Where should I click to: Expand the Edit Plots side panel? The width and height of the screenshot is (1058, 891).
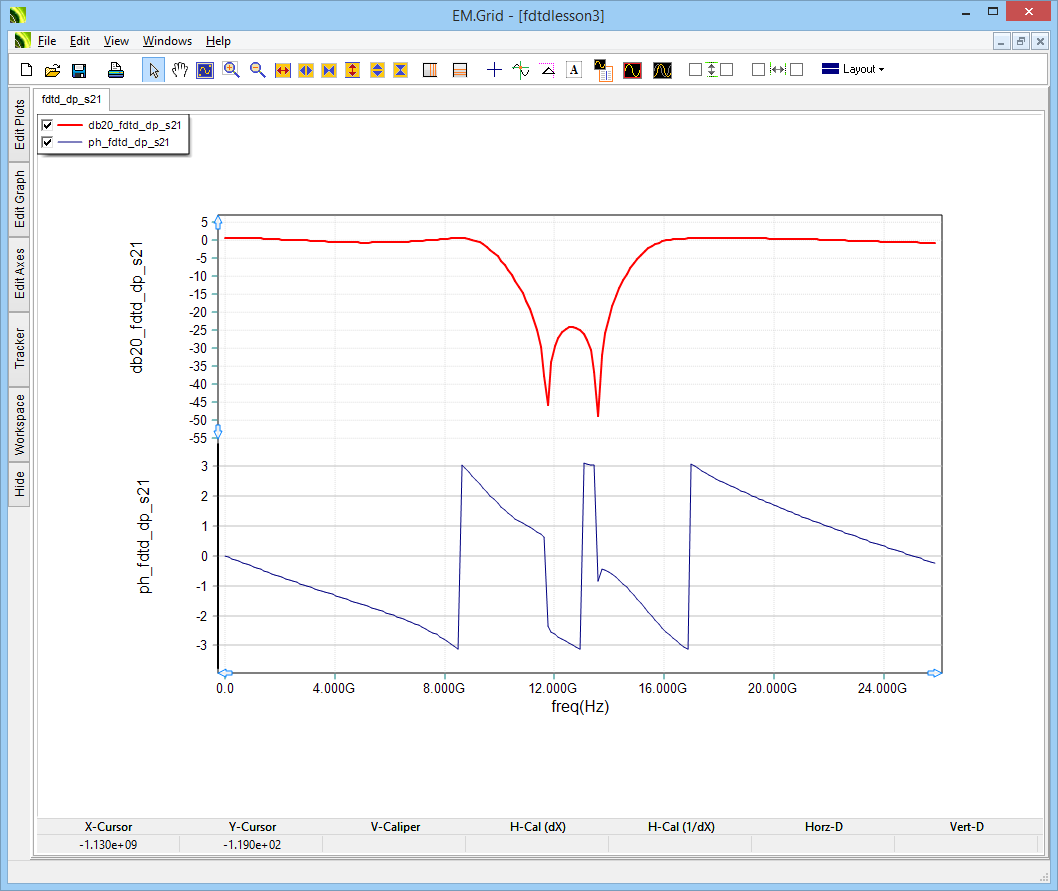(20, 124)
